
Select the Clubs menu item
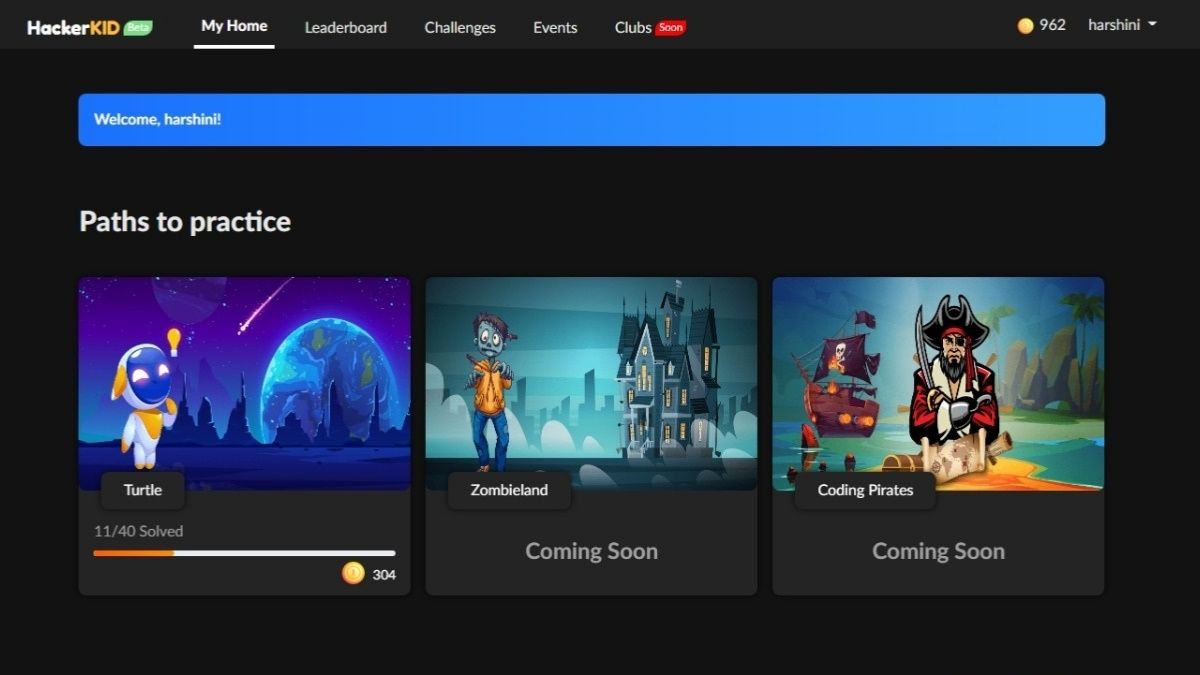[632, 27]
